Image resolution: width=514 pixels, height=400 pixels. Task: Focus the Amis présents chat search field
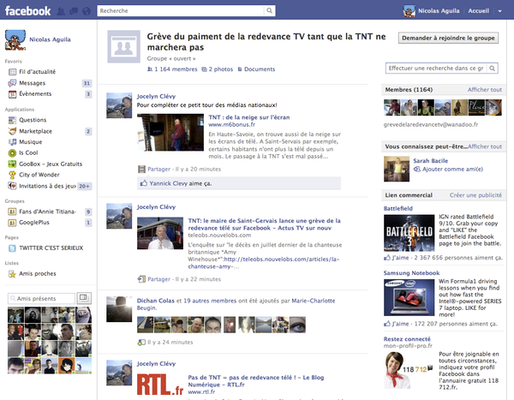point(41,298)
